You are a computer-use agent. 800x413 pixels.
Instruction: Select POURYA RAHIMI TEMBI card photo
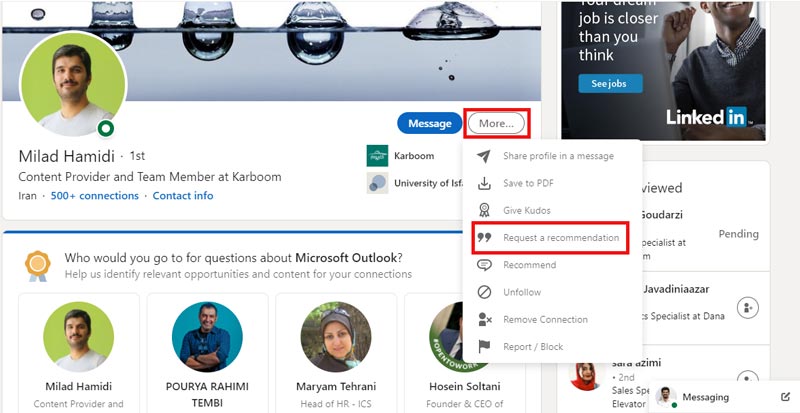click(207, 336)
